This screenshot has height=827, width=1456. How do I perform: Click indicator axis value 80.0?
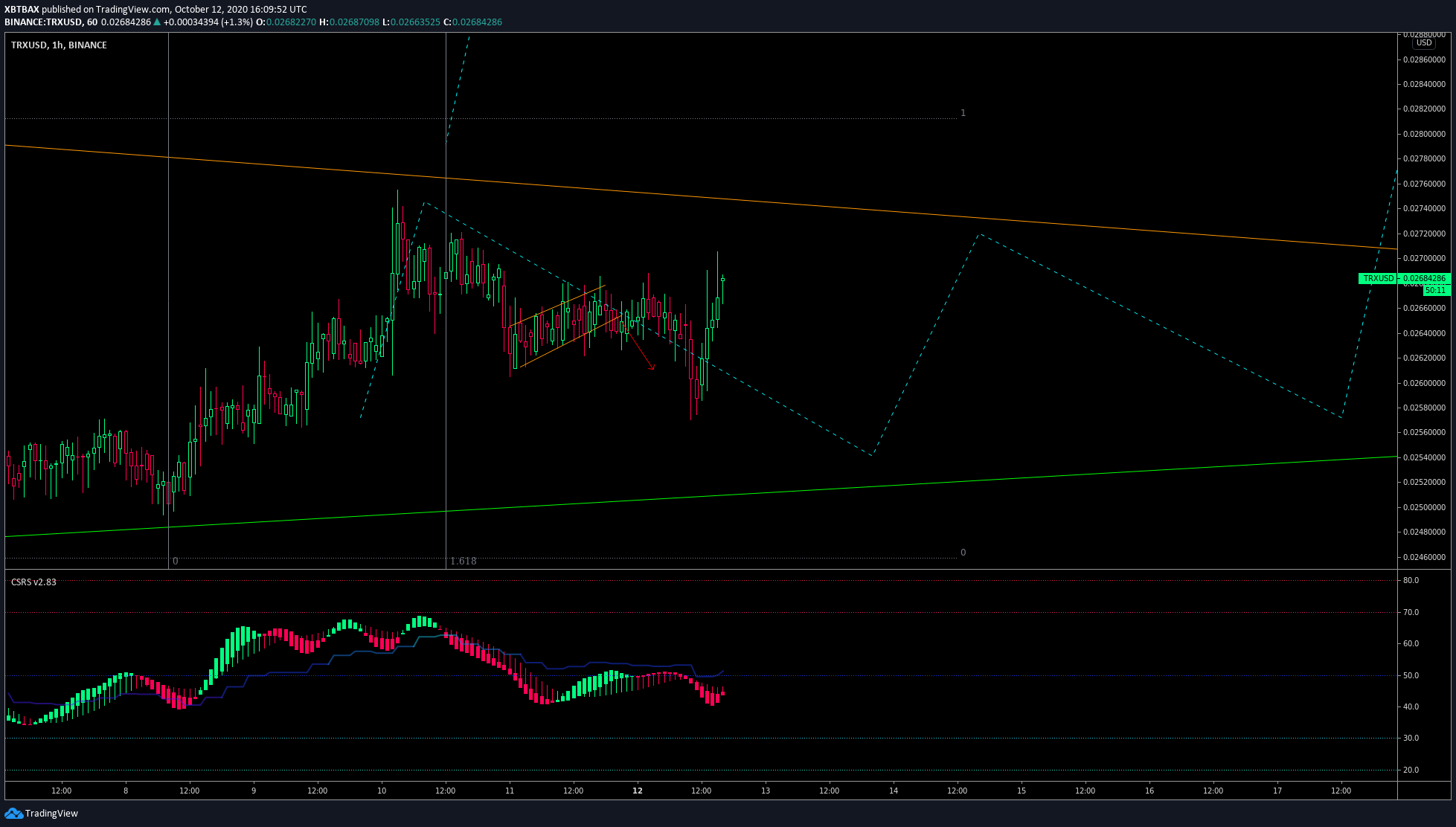(x=1411, y=580)
